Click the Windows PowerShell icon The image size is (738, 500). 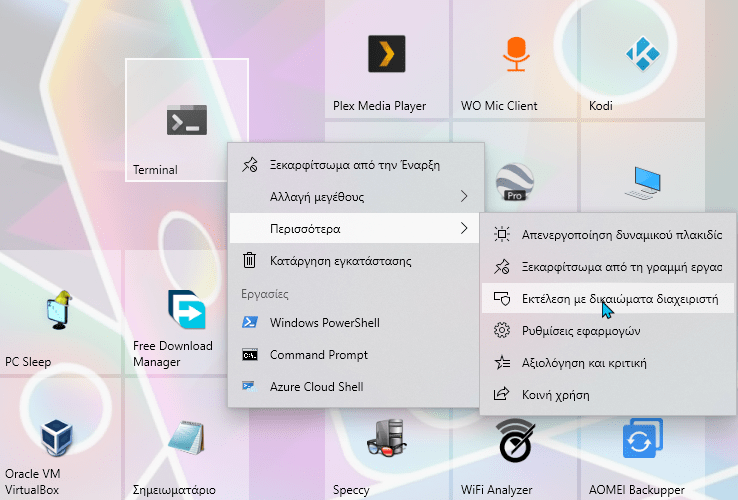click(249, 323)
